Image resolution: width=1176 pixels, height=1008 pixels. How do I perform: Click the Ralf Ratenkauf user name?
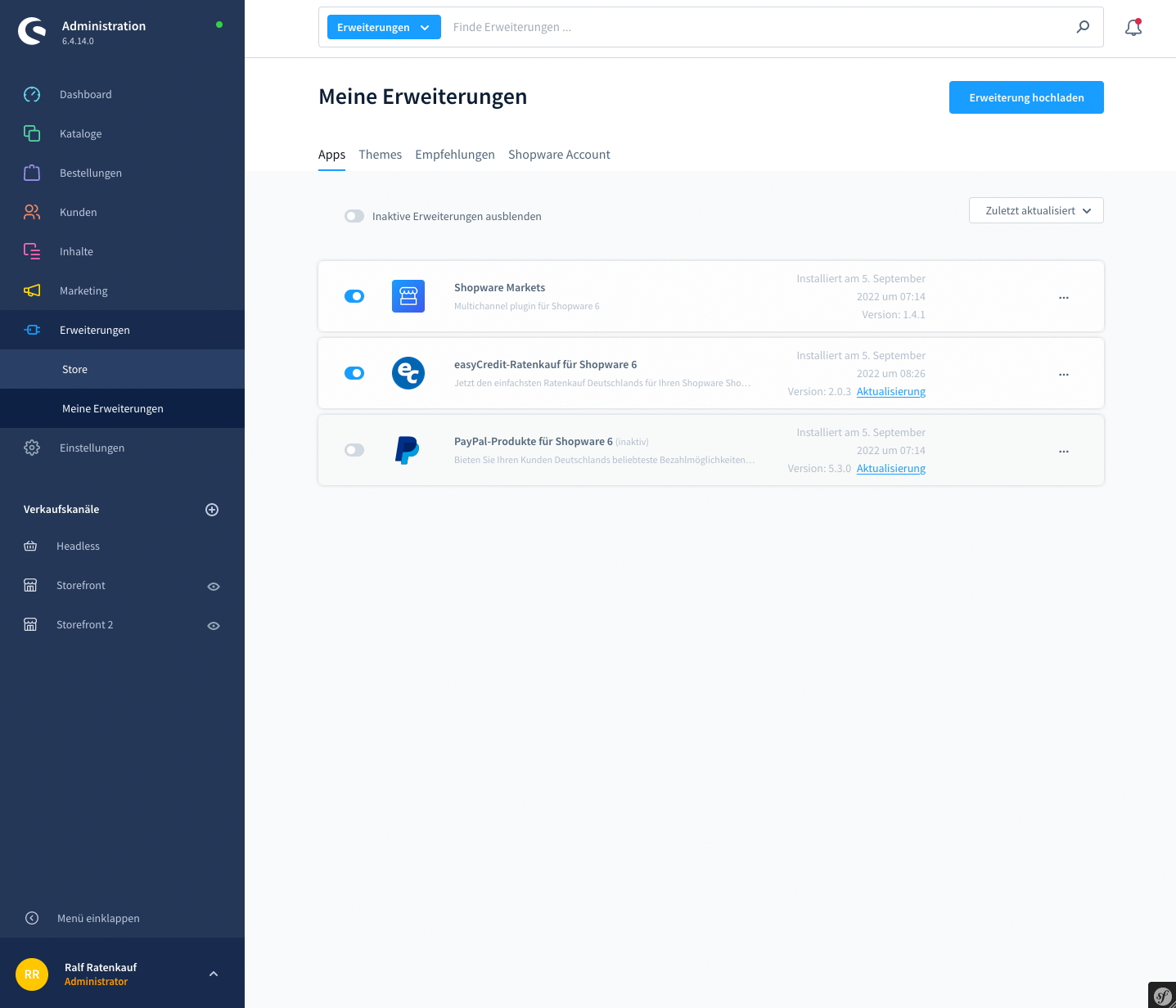tap(101, 967)
